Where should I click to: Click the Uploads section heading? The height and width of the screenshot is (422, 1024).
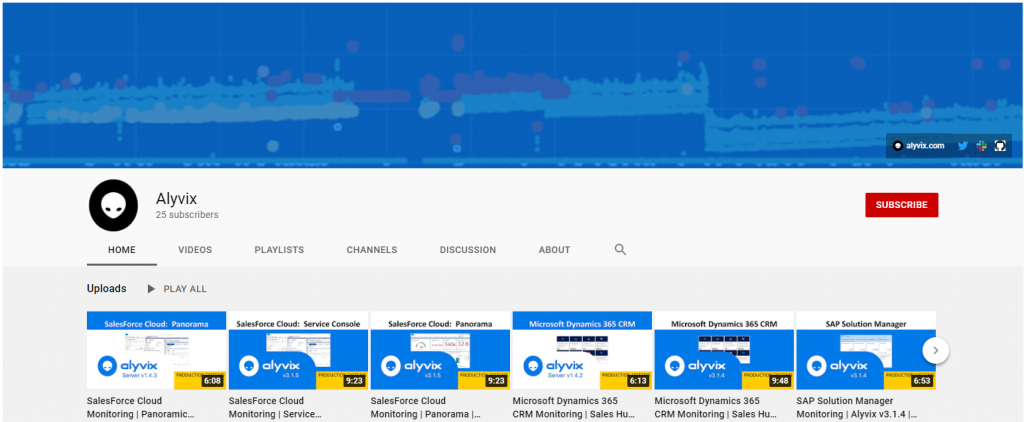[x=106, y=289]
